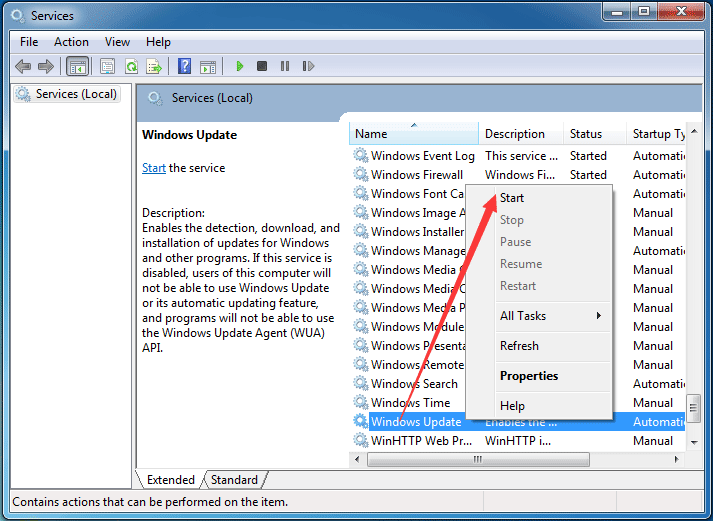Click the Started status of Windows Firewall
Viewport: 713px width, 521px height.
(588, 175)
